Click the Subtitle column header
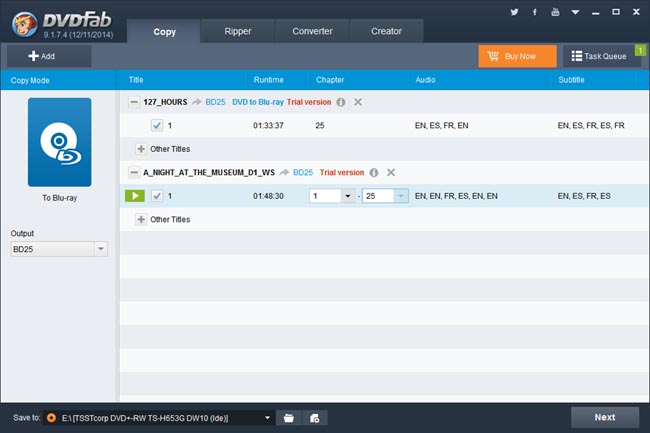650x433 pixels. coord(571,80)
